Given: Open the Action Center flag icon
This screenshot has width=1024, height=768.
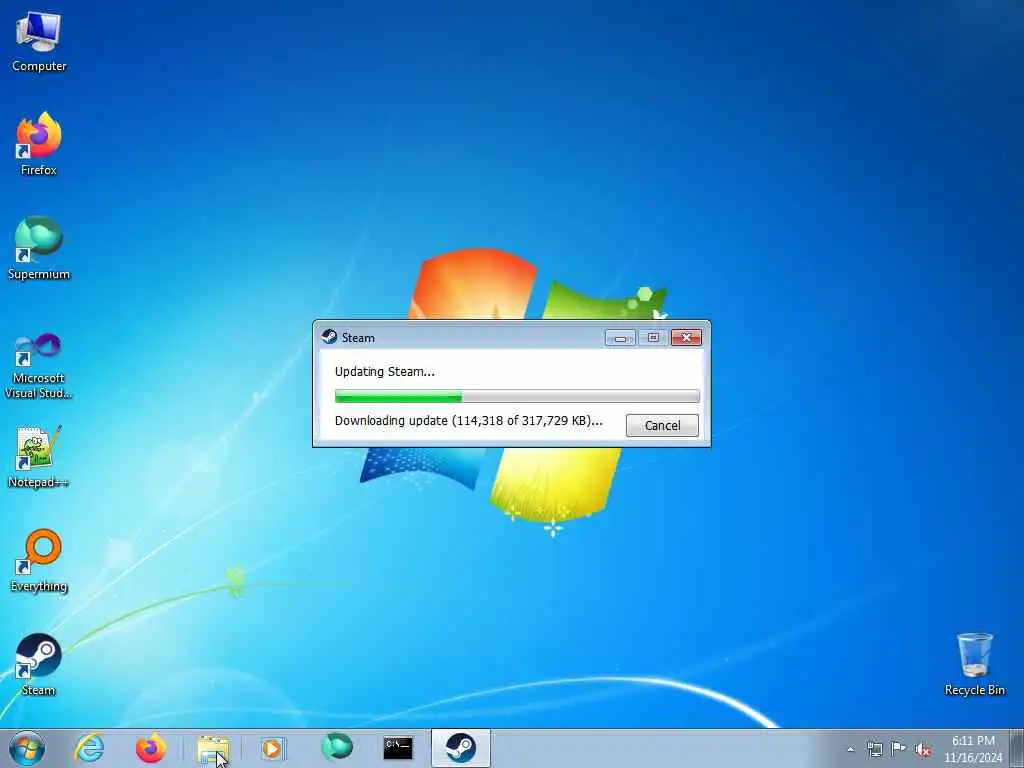Looking at the screenshot, I should pyautogui.click(x=899, y=749).
